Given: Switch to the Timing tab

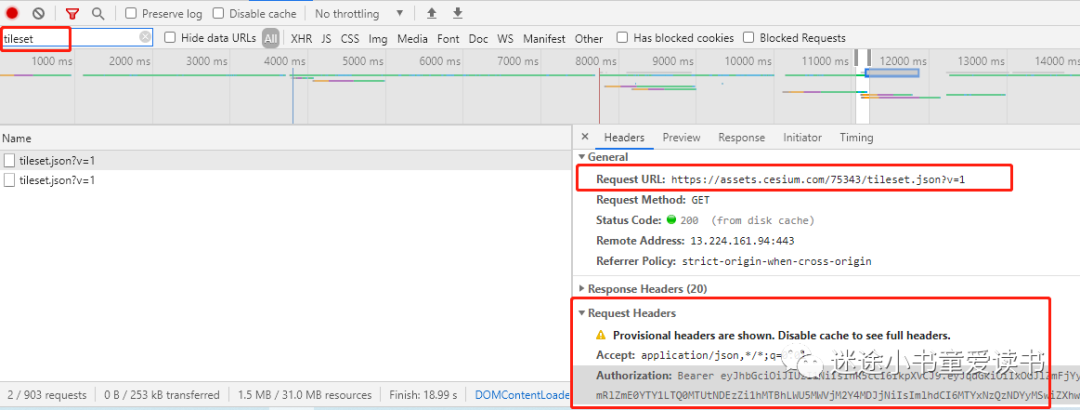Looking at the screenshot, I should click(856, 137).
